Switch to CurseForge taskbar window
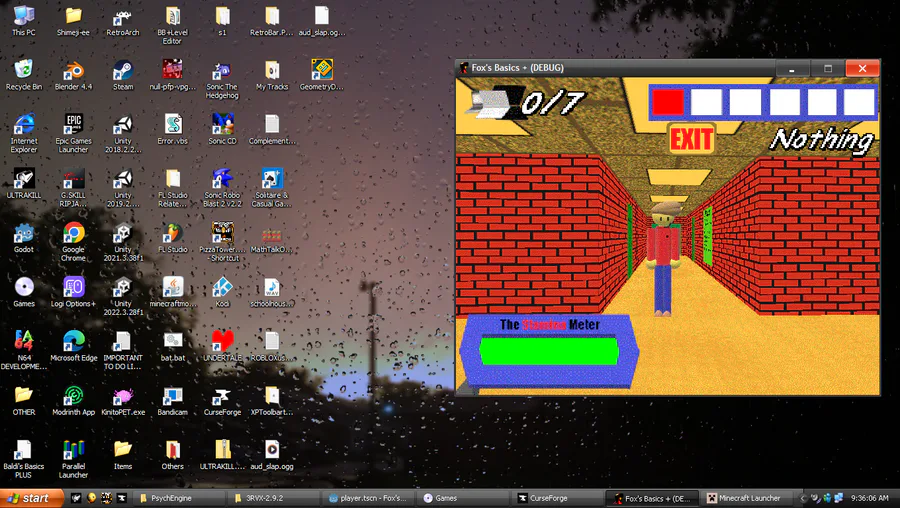The image size is (900, 508). [x=556, y=498]
